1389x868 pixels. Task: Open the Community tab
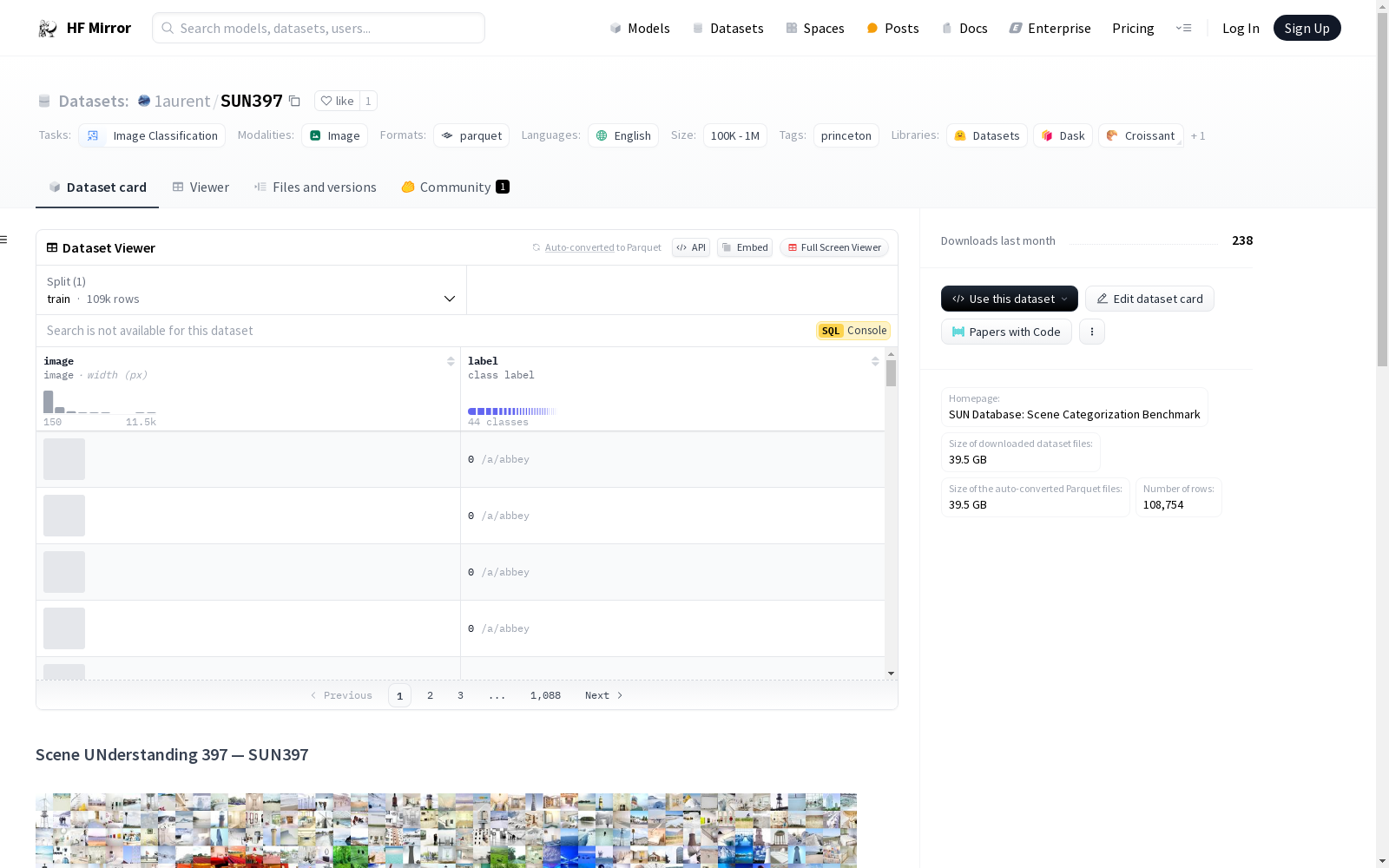(455, 187)
